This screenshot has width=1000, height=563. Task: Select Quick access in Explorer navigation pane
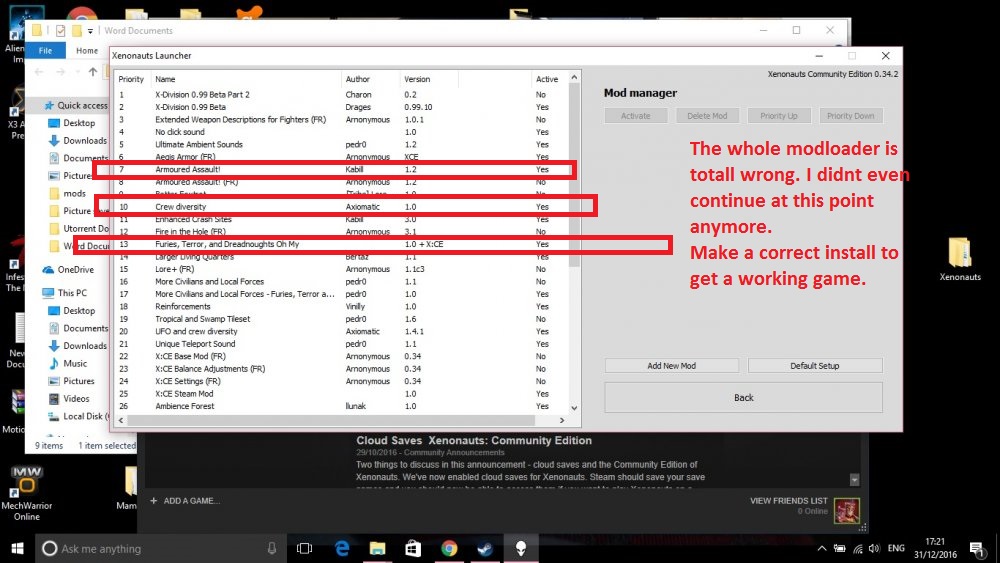[77, 105]
